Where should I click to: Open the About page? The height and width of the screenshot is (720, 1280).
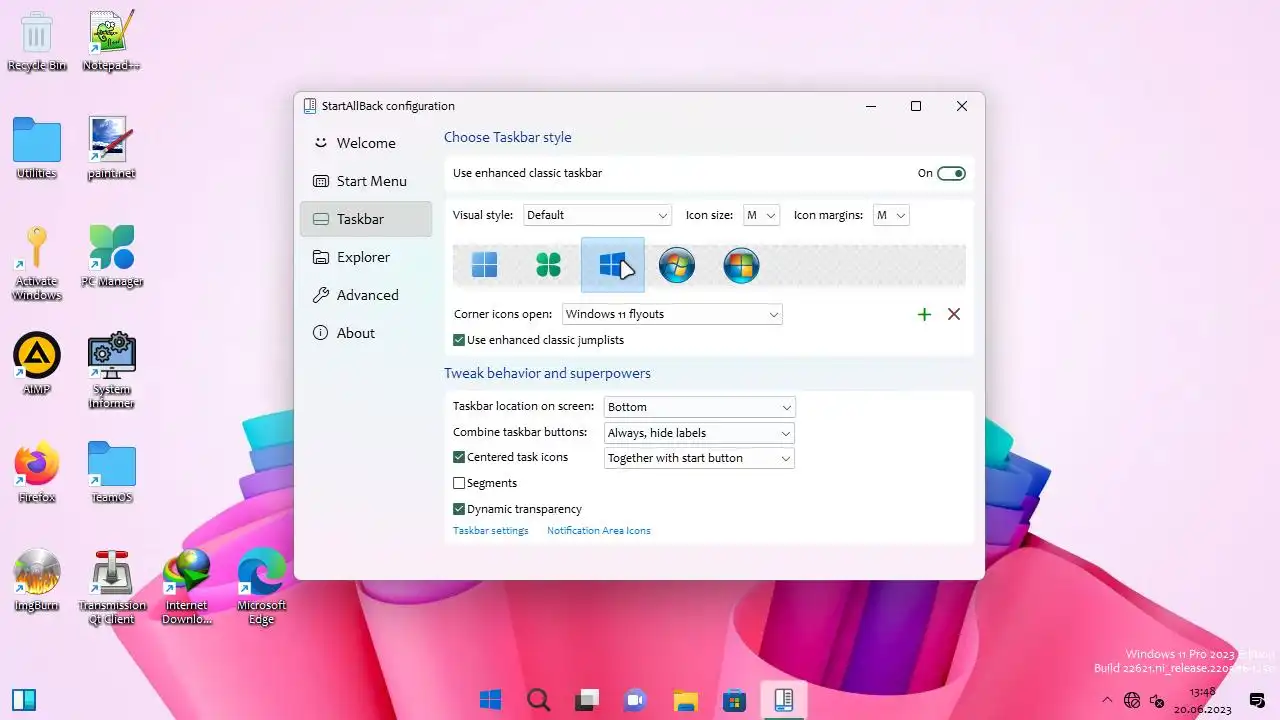(366, 333)
